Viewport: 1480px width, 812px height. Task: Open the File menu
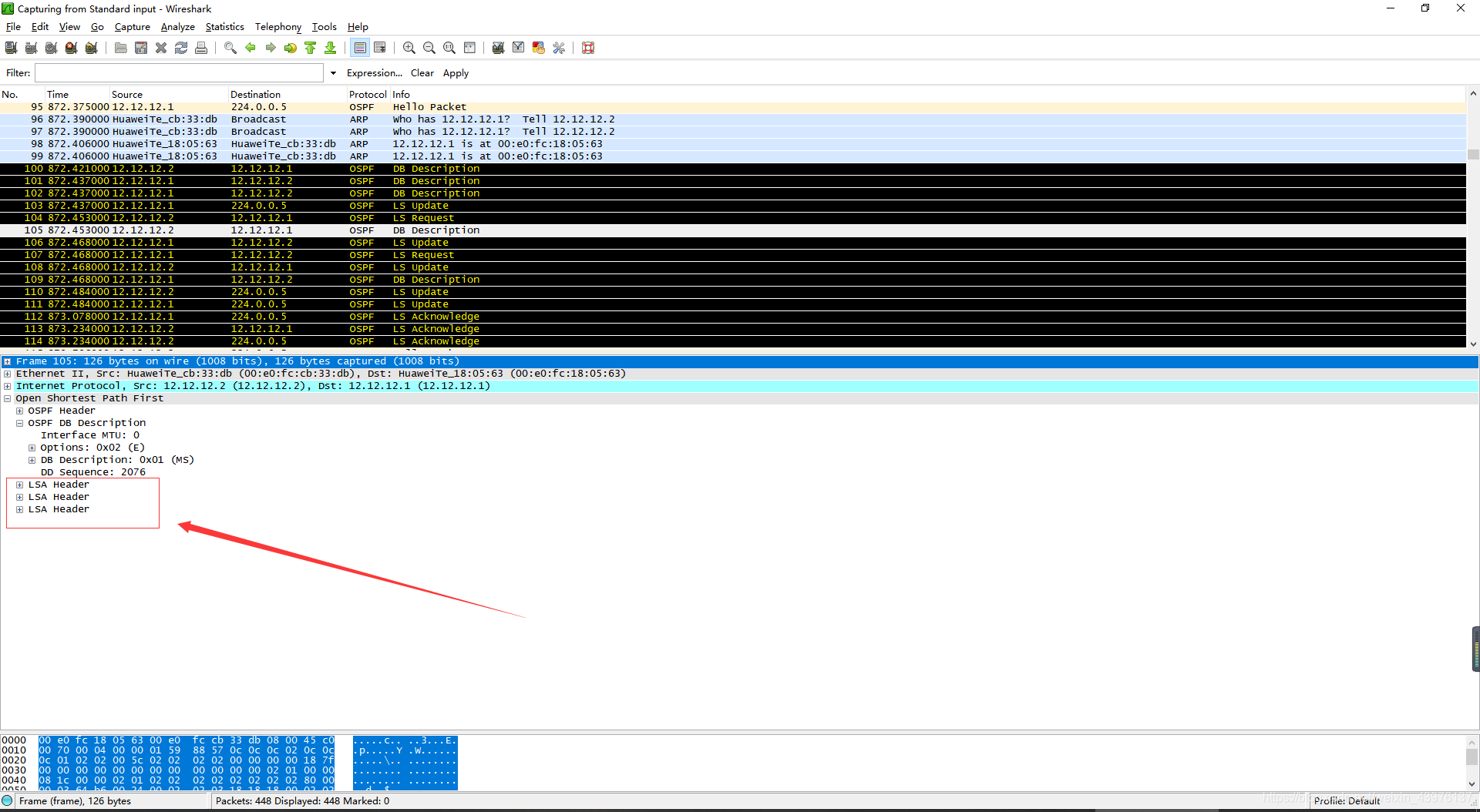(x=13, y=27)
